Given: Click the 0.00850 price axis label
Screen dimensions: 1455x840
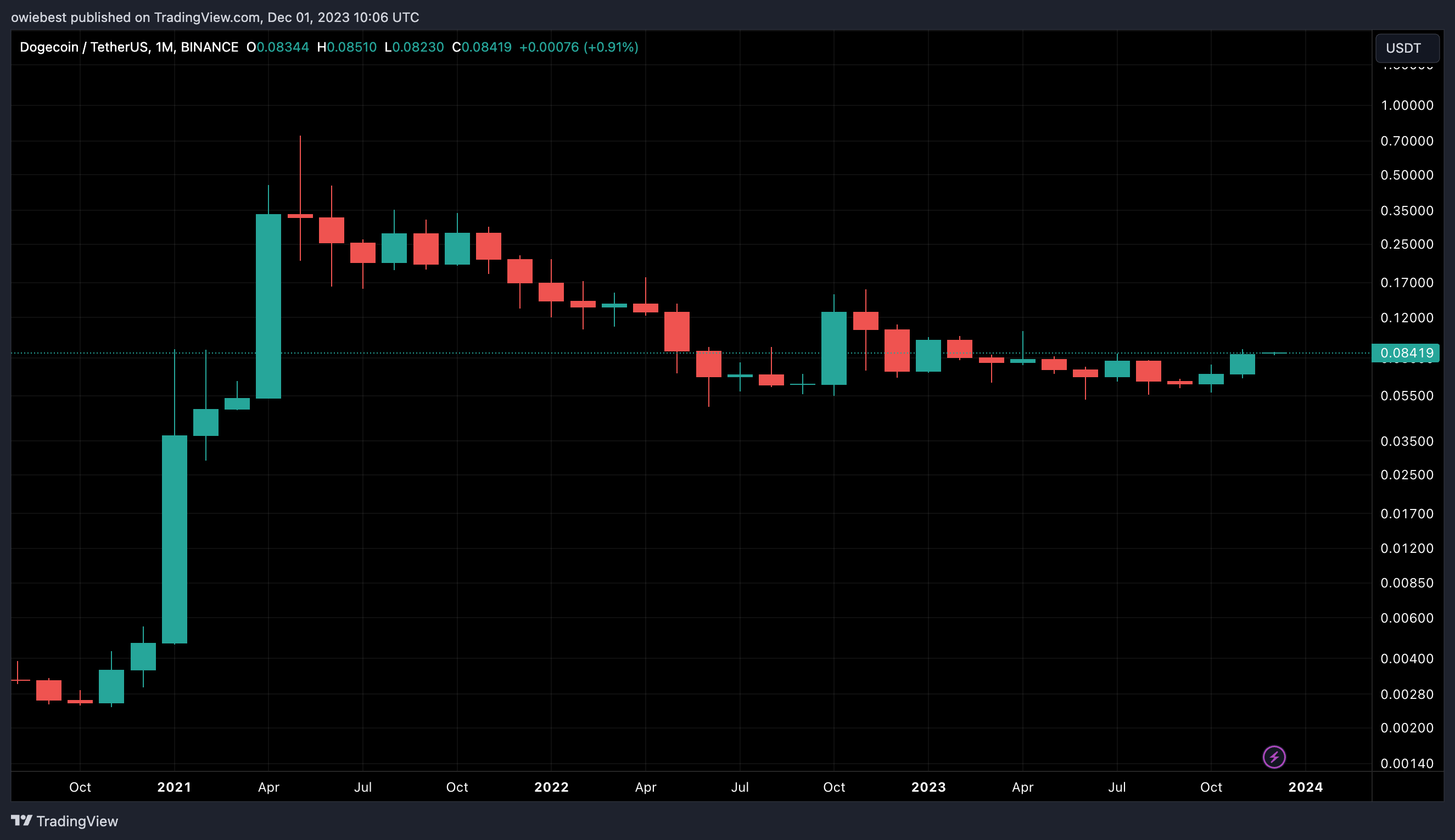Looking at the screenshot, I should coord(1407,583).
